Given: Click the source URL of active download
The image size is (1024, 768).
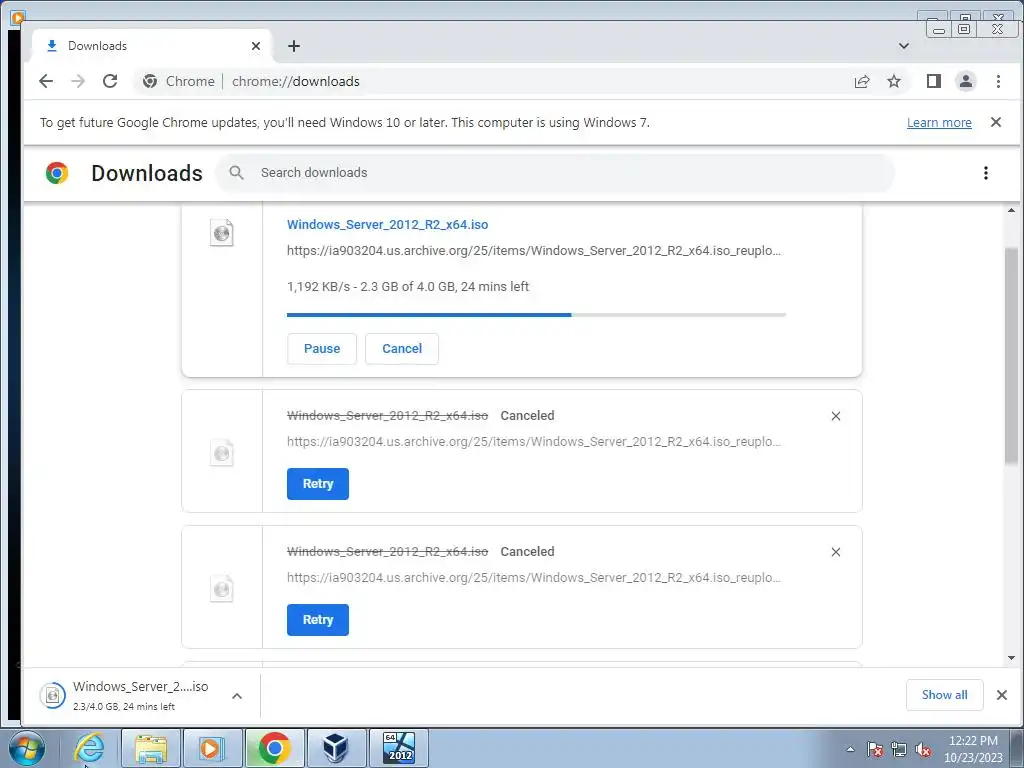Looking at the screenshot, I should tap(534, 251).
